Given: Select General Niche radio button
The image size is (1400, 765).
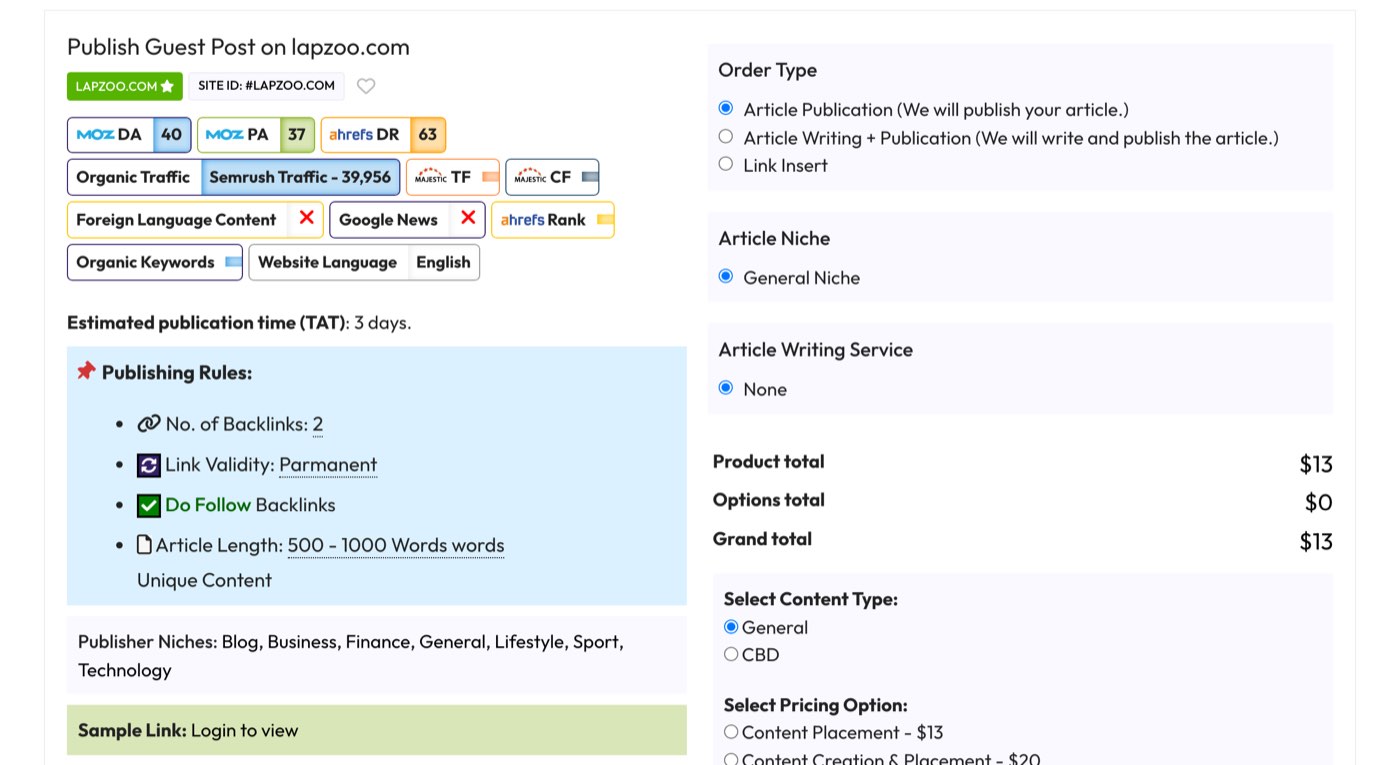Looking at the screenshot, I should [726, 276].
